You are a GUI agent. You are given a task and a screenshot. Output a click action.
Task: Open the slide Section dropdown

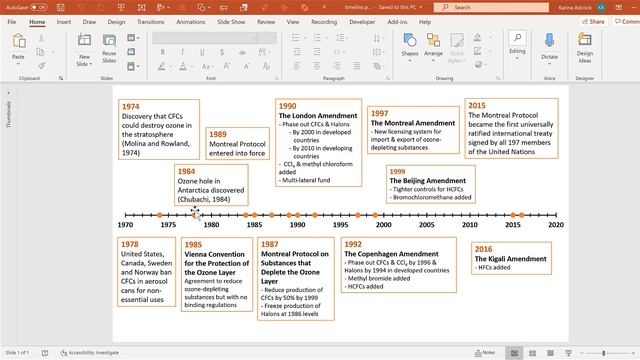pos(133,66)
